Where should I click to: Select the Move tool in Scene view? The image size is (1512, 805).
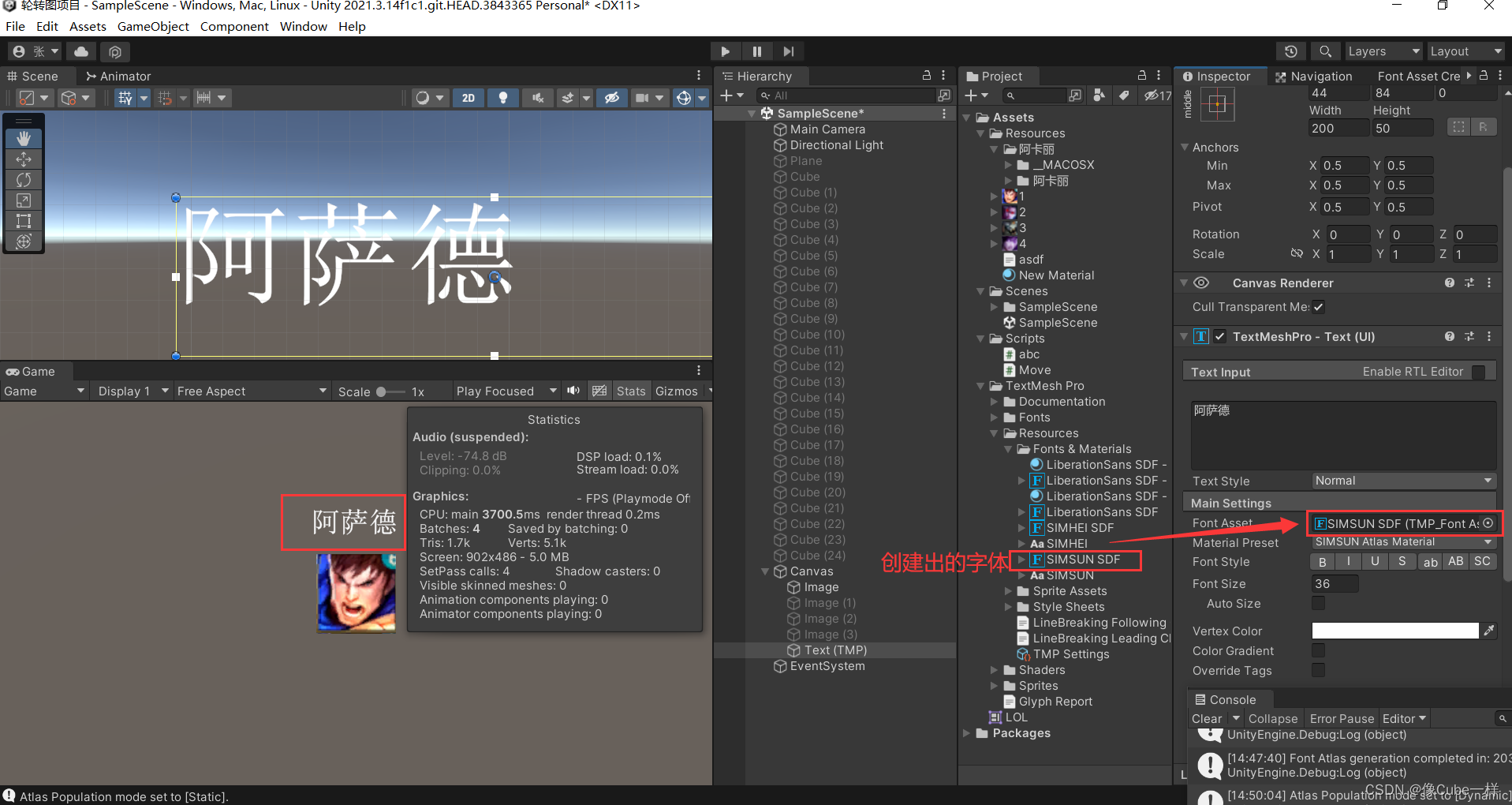coord(24,159)
